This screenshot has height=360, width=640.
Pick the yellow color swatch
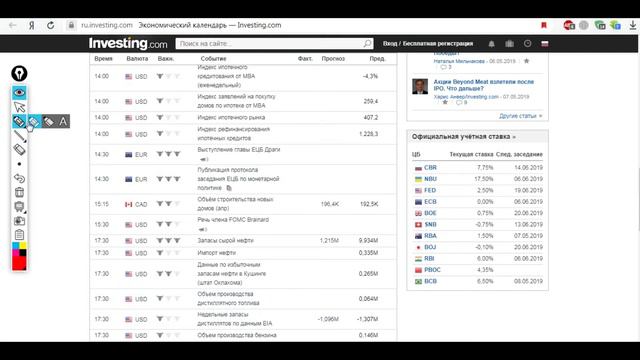(x=23, y=246)
